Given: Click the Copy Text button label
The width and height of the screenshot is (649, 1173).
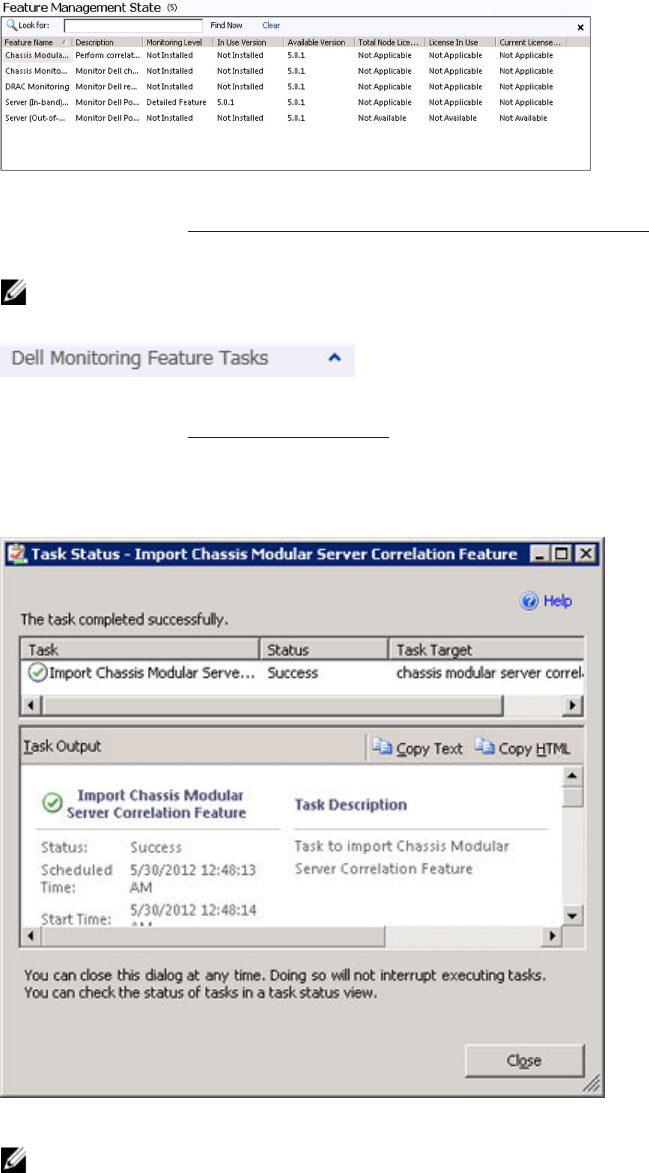Looking at the screenshot, I should tap(429, 748).
